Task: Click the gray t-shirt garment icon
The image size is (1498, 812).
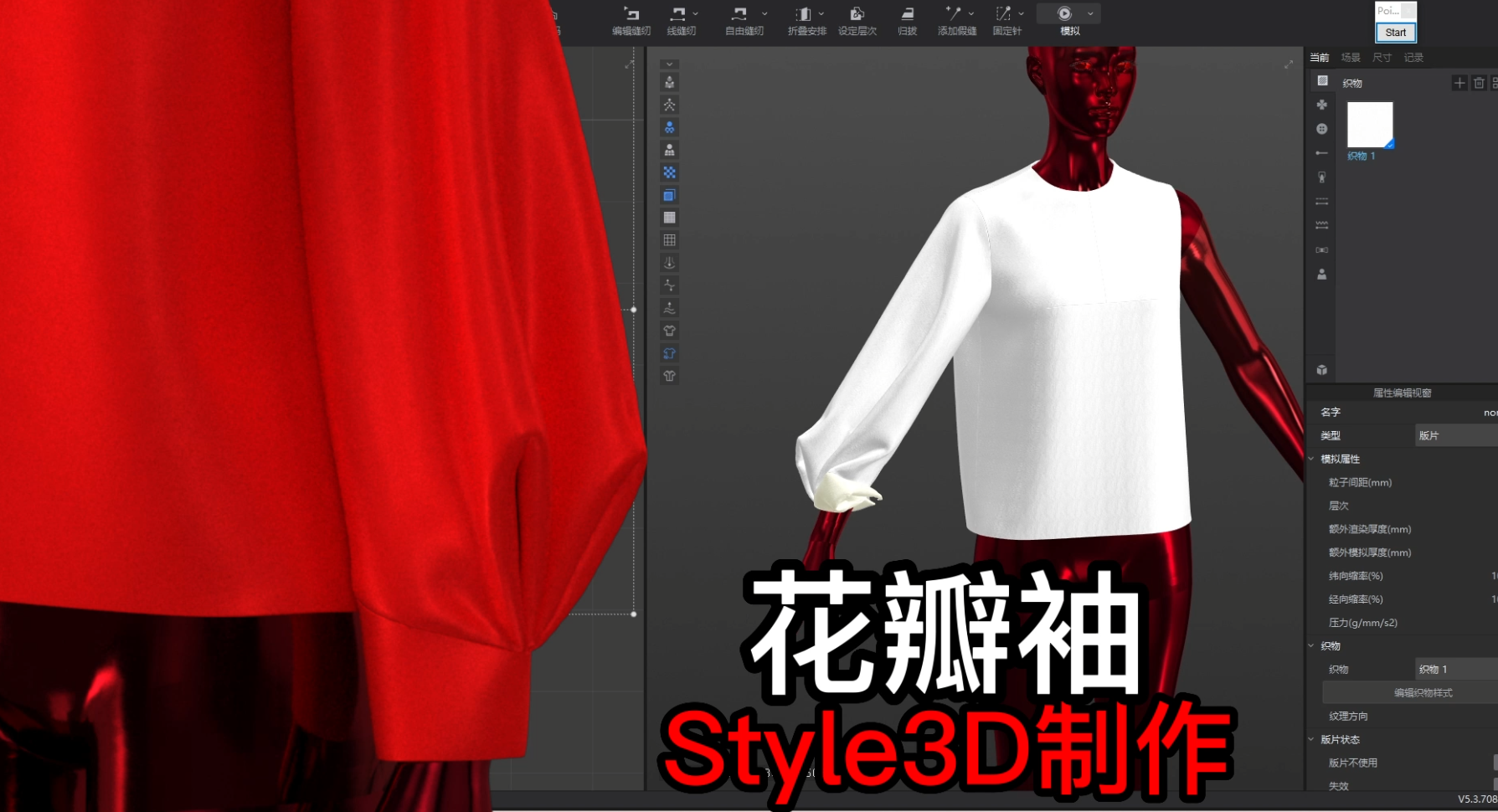Action: 669,331
